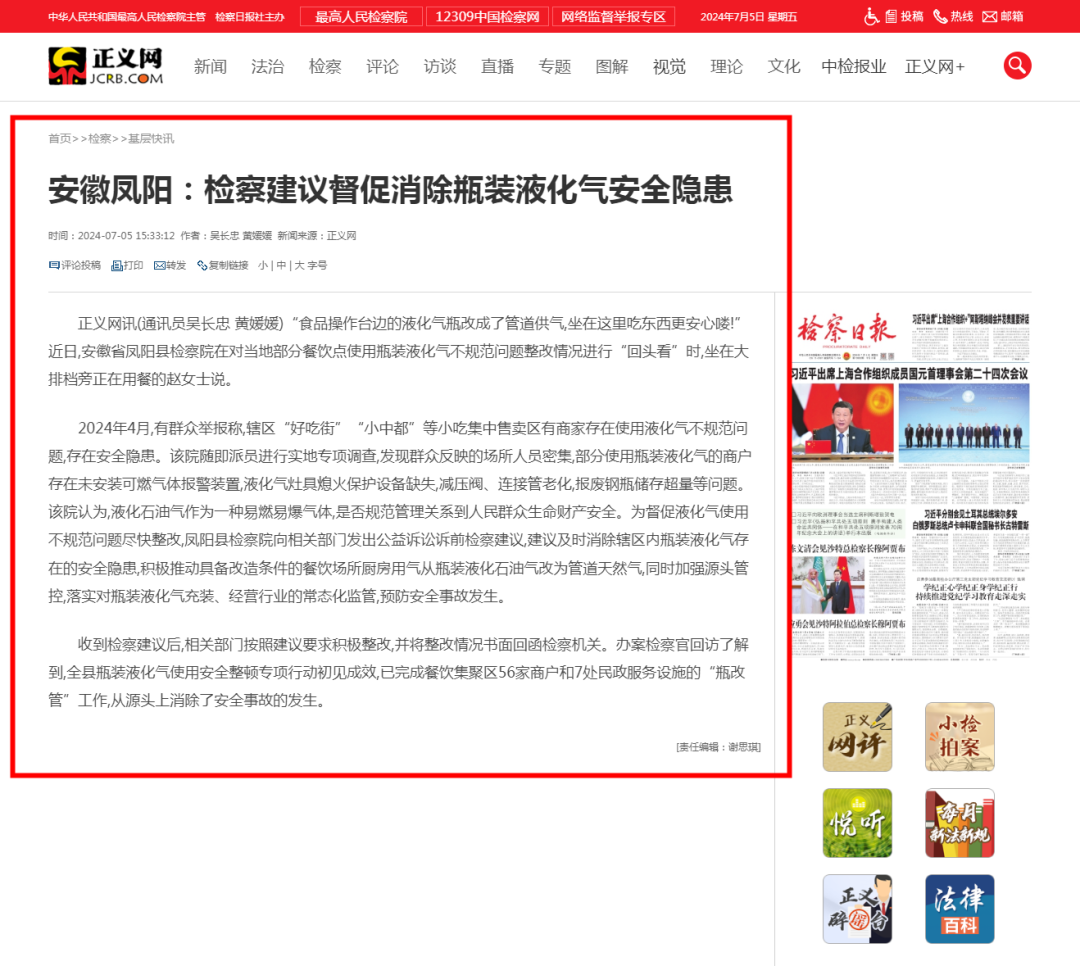Screen dimensions: 1080x966
Task: Open 中检报业 nav item
Action: click(x=854, y=67)
